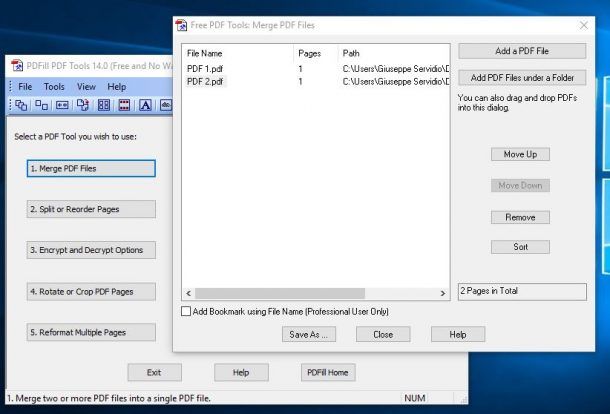Click the NUM indicator in the status bar
This screenshot has height=414, width=610.
(415, 398)
